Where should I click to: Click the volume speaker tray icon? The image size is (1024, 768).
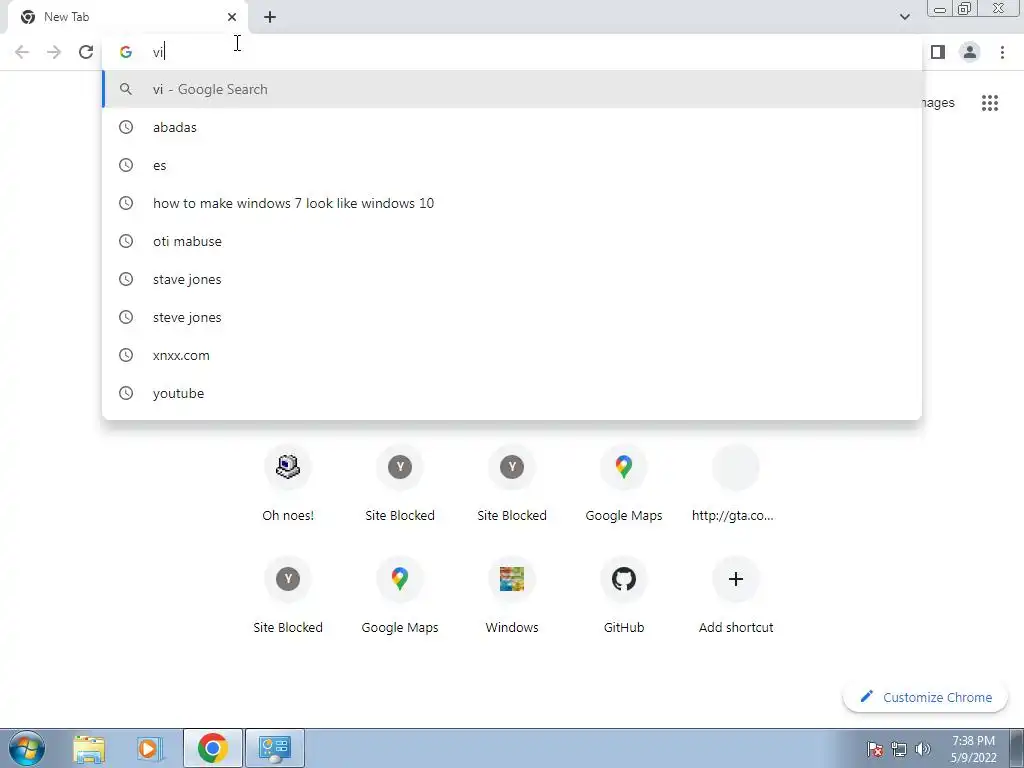[923, 748]
